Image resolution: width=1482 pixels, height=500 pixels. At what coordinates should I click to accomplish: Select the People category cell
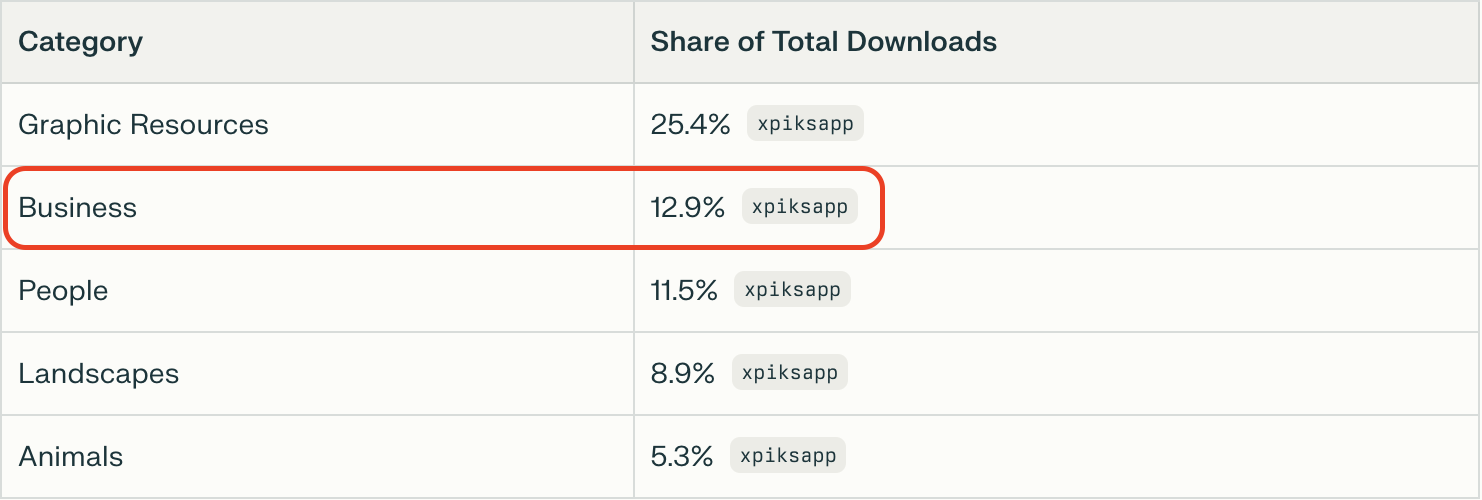[63, 291]
